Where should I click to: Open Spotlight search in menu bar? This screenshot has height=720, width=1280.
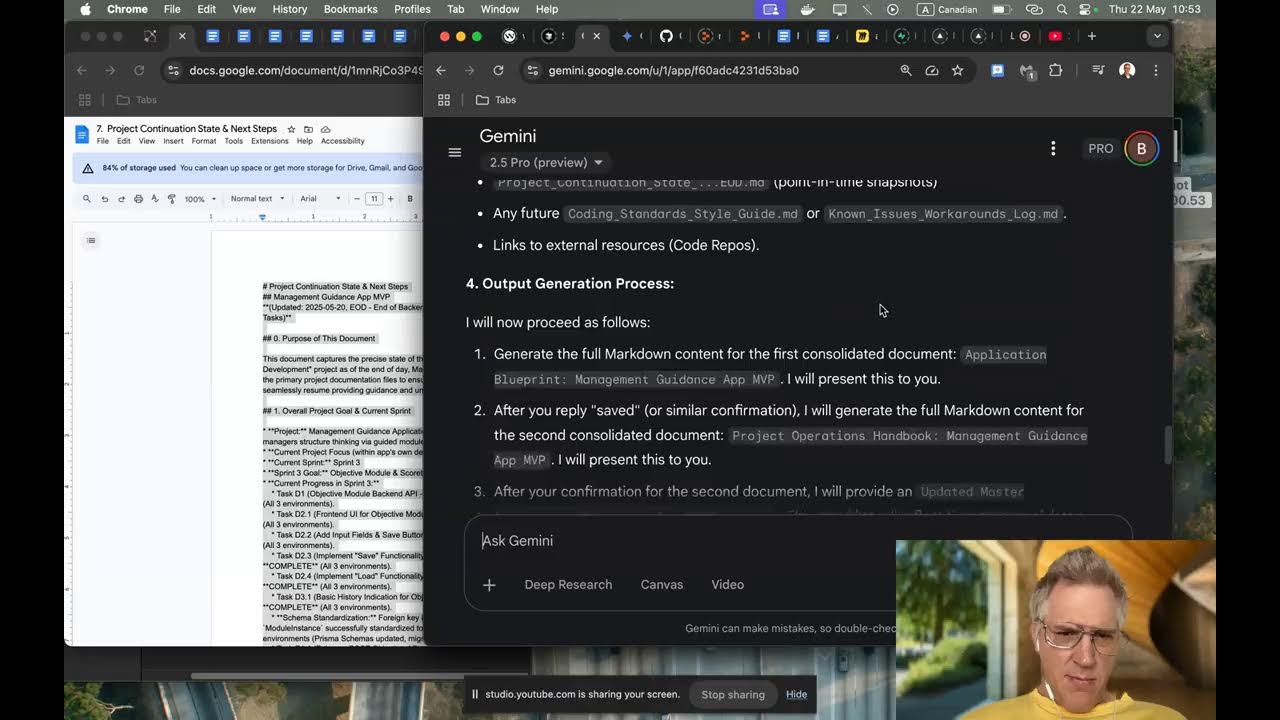[x=1062, y=9]
